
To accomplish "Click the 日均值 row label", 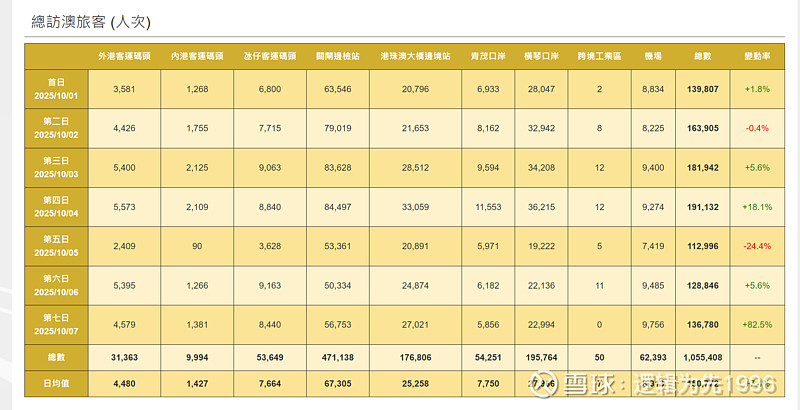I will pyautogui.click(x=56, y=382).
